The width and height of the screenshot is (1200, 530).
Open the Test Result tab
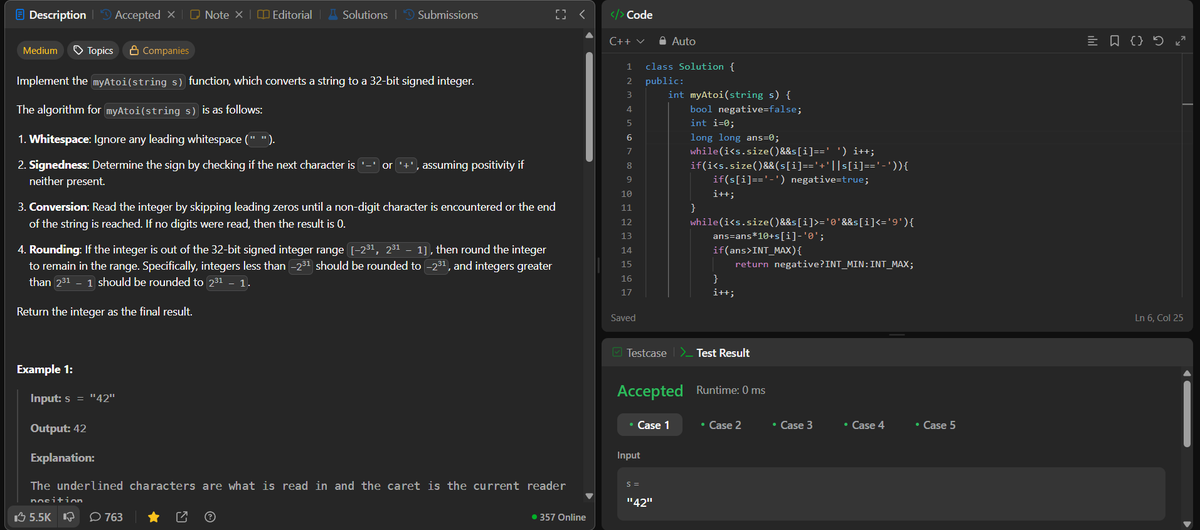[714, 353]
